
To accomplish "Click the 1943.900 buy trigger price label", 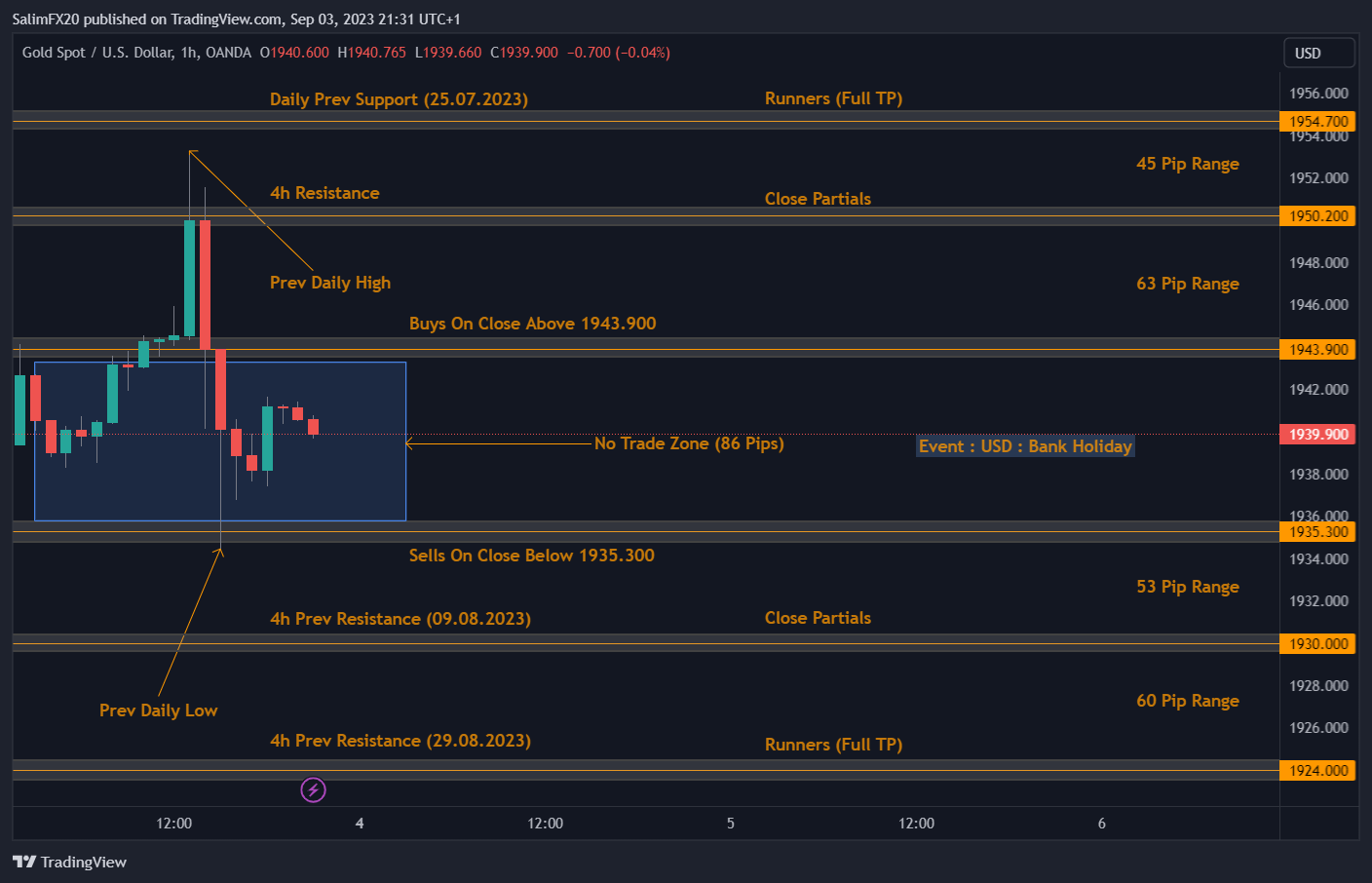I will click(x=1317, y=349).
